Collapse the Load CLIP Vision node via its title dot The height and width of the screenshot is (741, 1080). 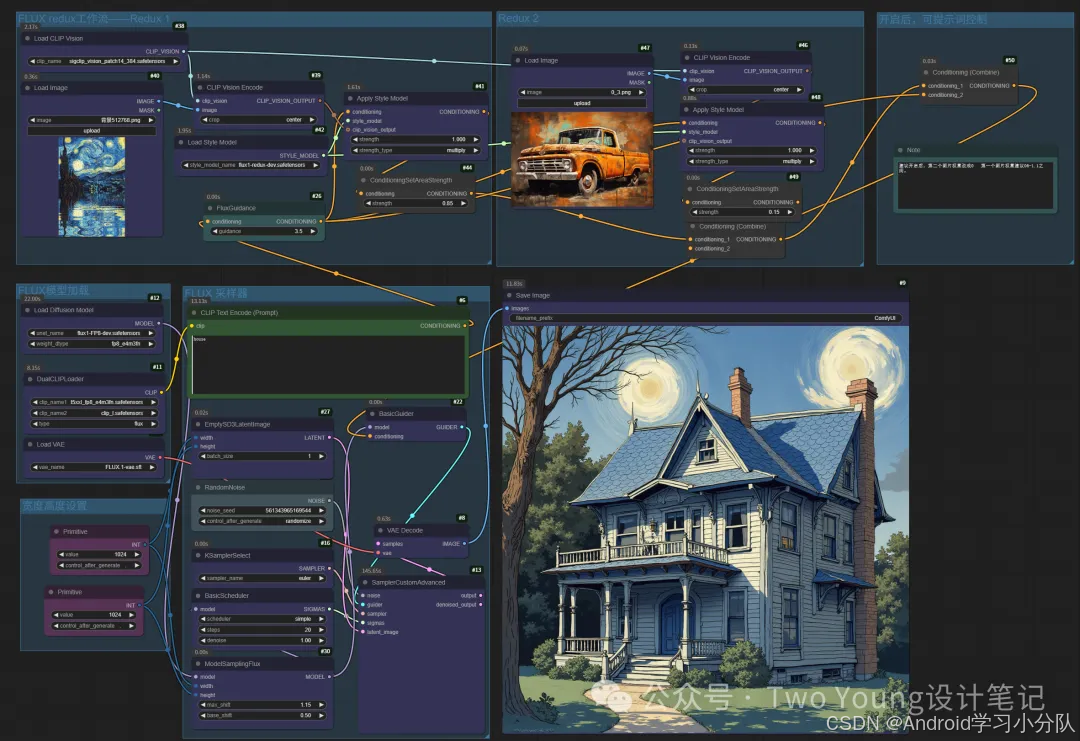coord(28,39)
